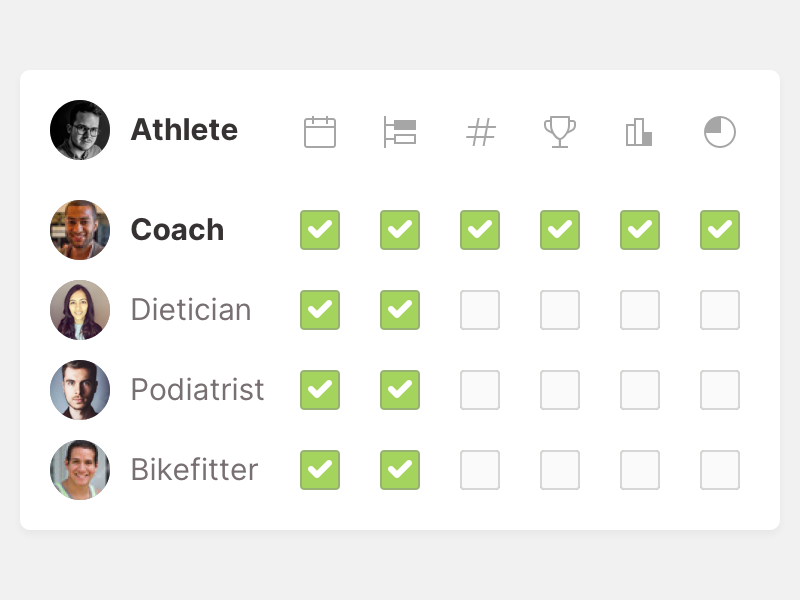Enable Bikefitter's pie chart permission checkbox
Screen dimensions: 800x600
[x=720, y=470]
